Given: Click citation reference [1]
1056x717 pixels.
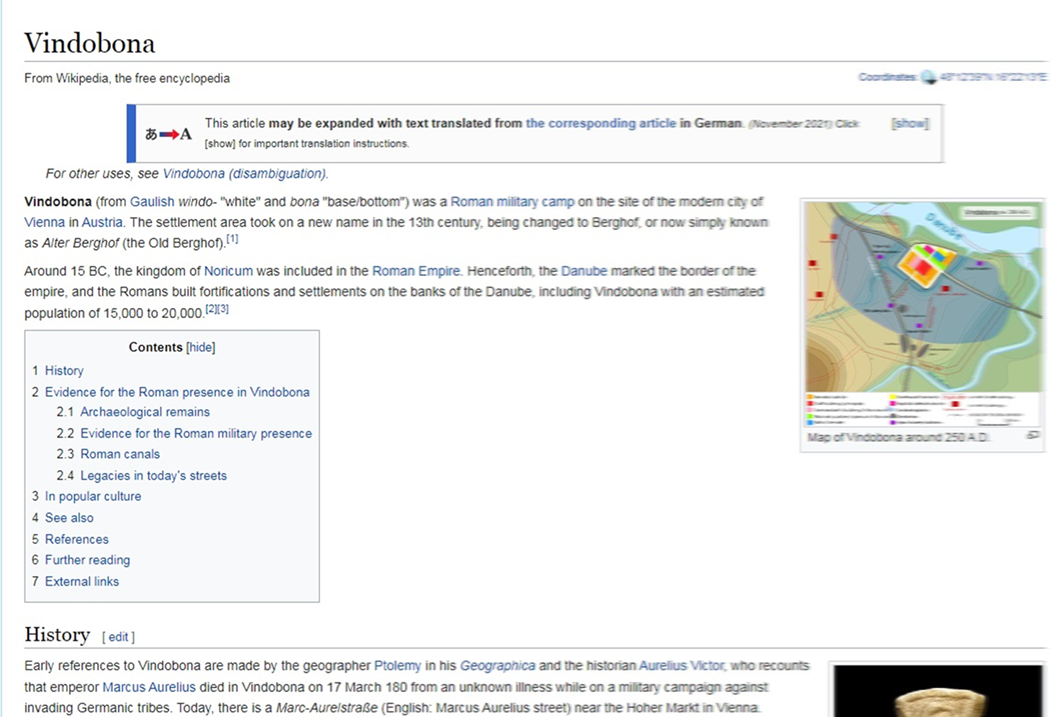Looking at the screenshot, I should click(x=232, y=239).
